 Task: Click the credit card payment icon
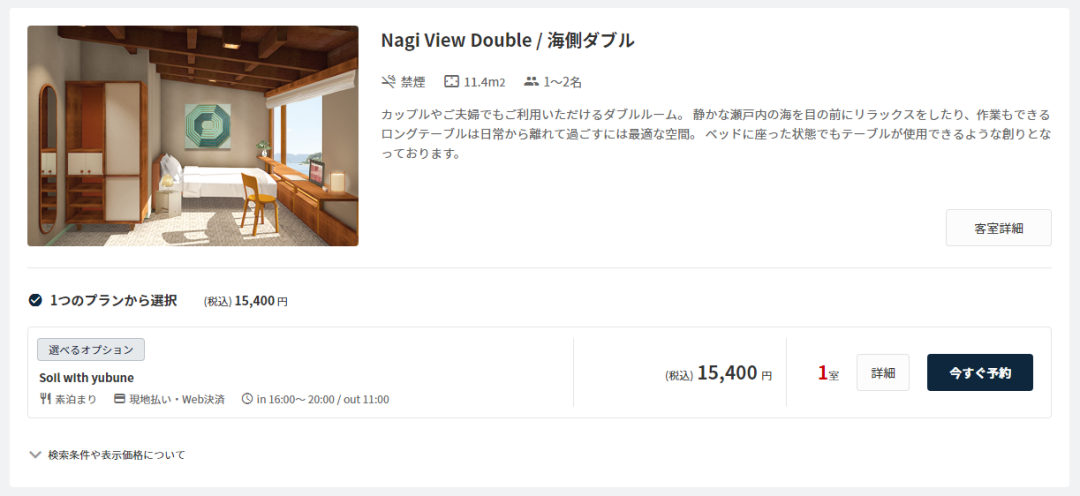119,399
